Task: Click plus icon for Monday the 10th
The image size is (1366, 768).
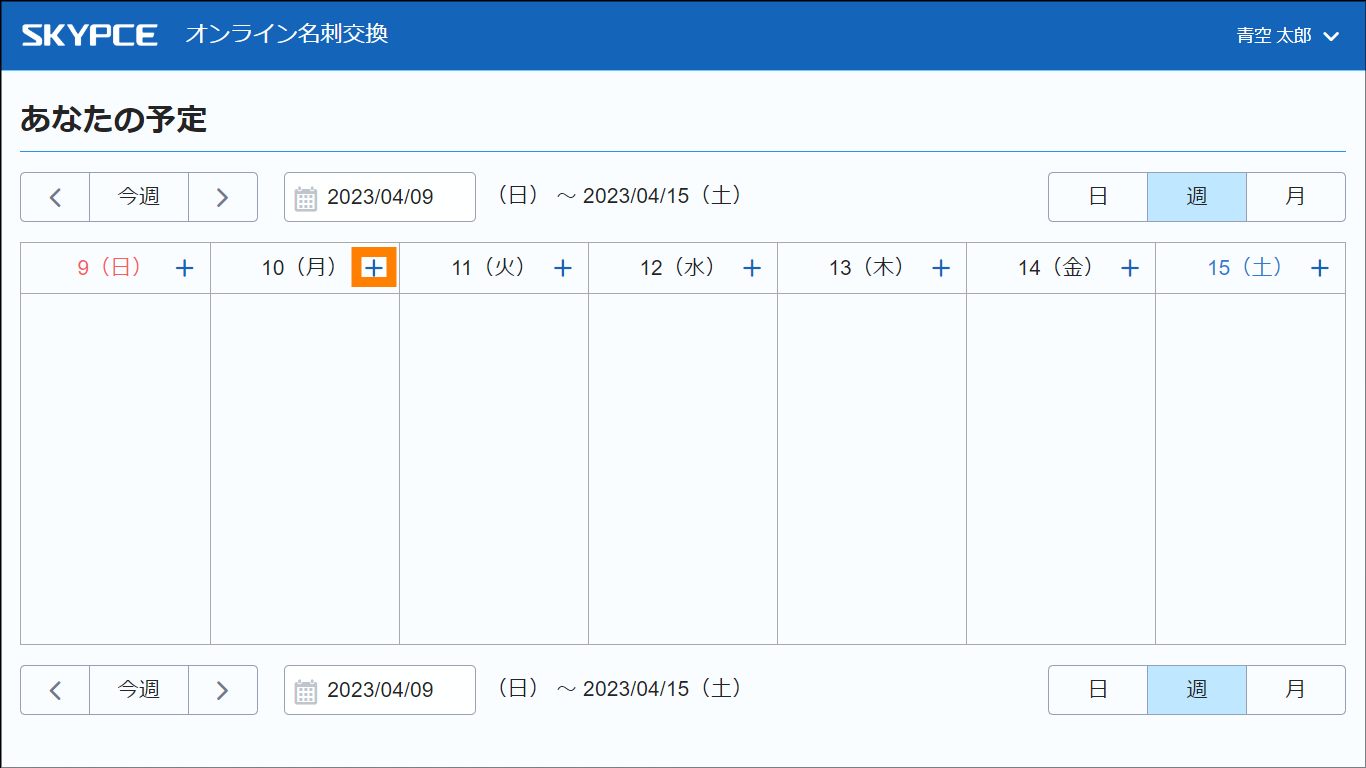Action: 374,268
